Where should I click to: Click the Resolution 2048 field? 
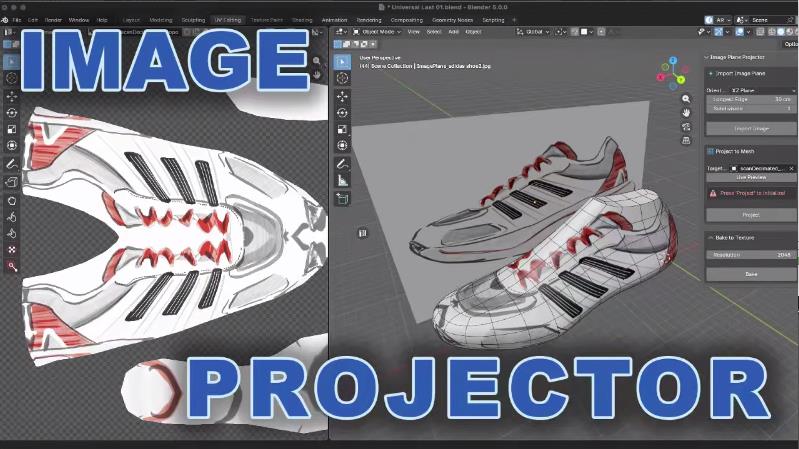pos(751,255)
